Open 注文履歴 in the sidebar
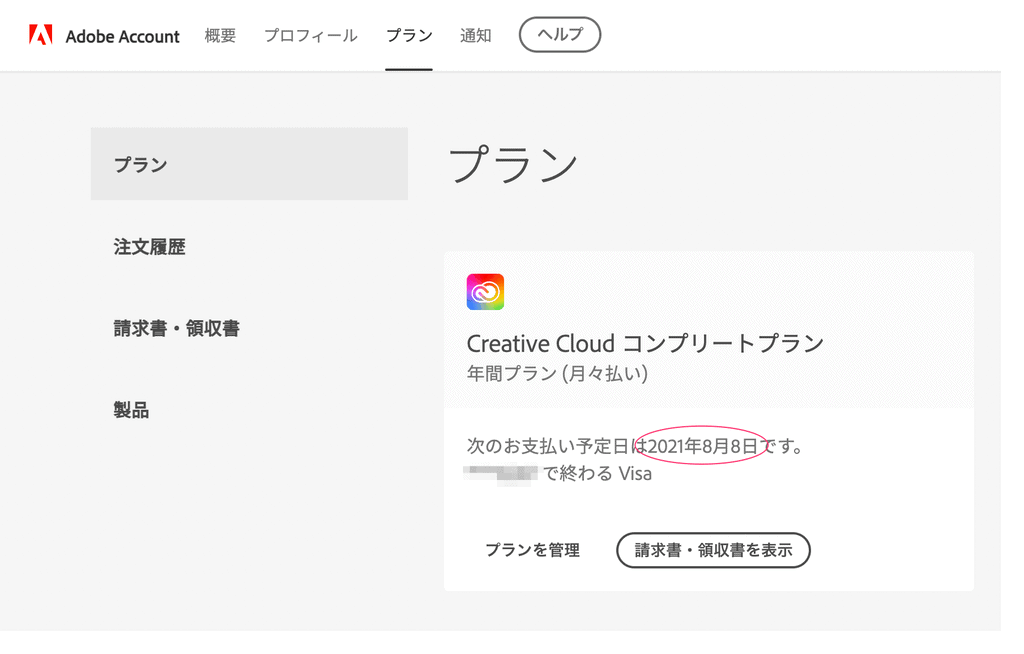 [149, 247]
